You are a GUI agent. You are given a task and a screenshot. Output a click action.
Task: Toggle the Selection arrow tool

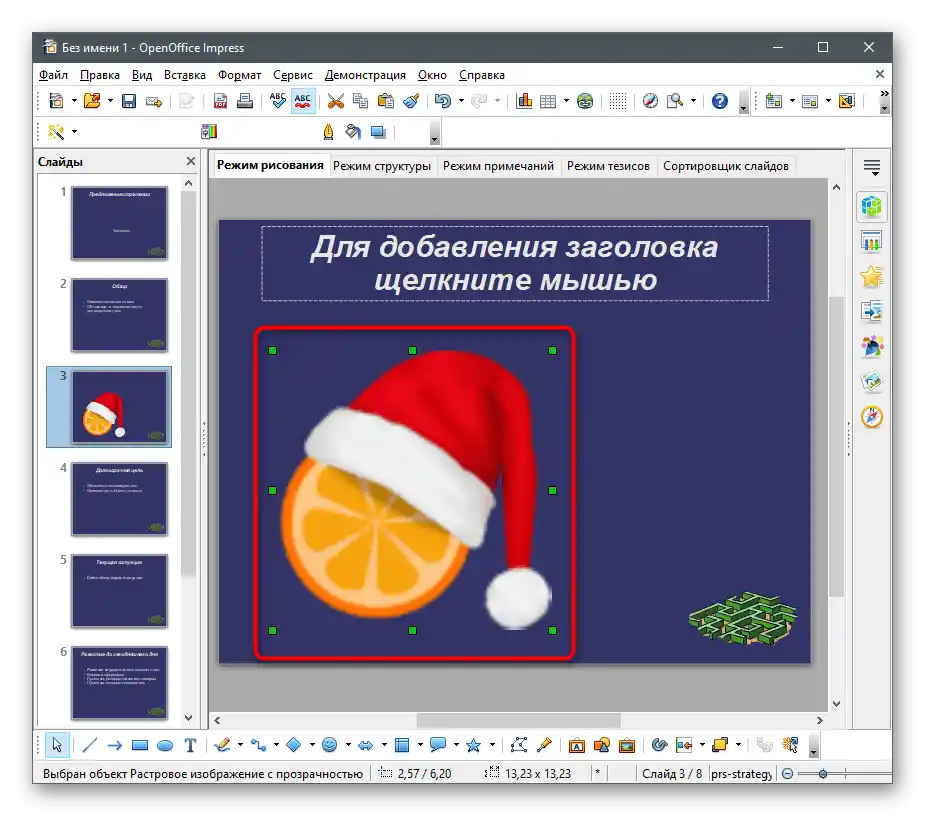pos(57,745)
